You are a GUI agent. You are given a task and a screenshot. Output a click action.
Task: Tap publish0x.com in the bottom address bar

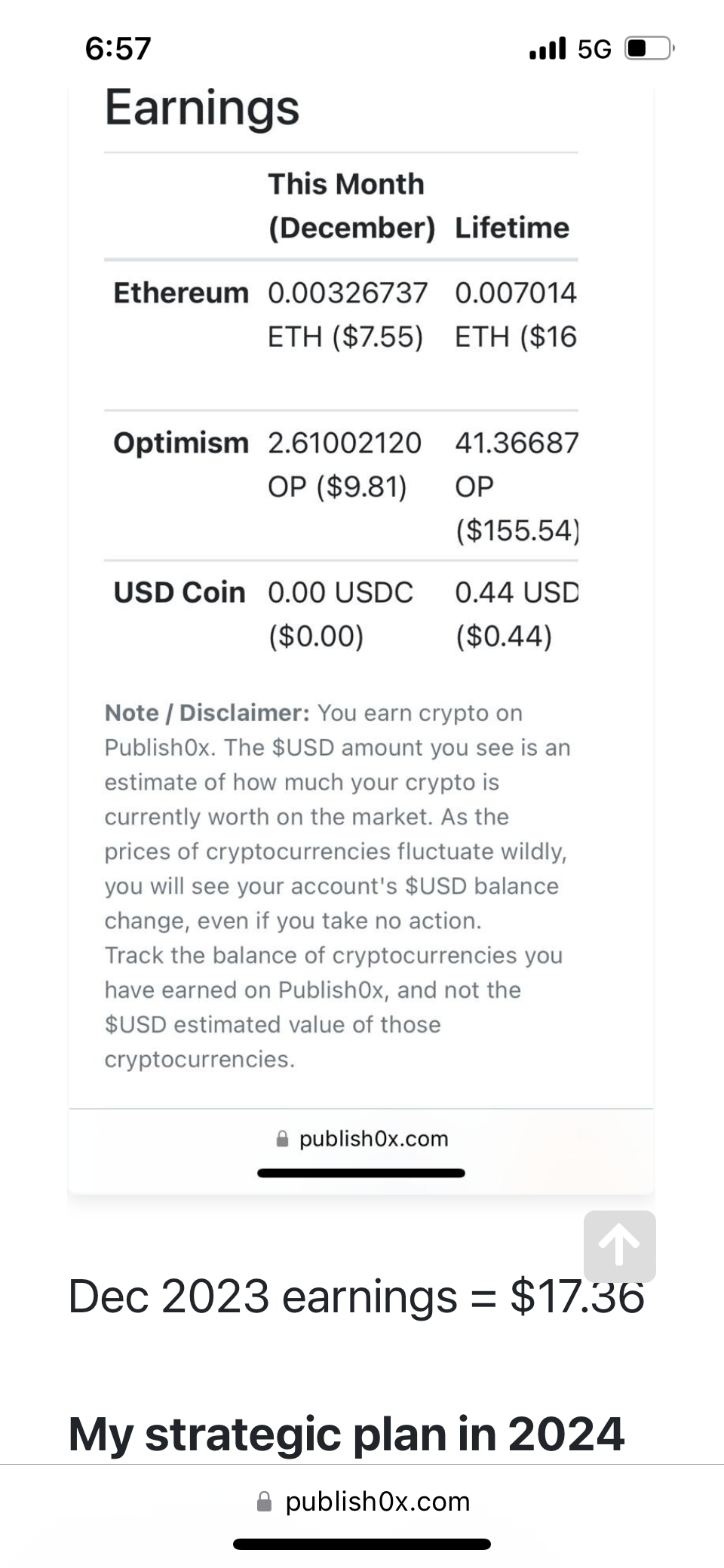(377, 1502)
